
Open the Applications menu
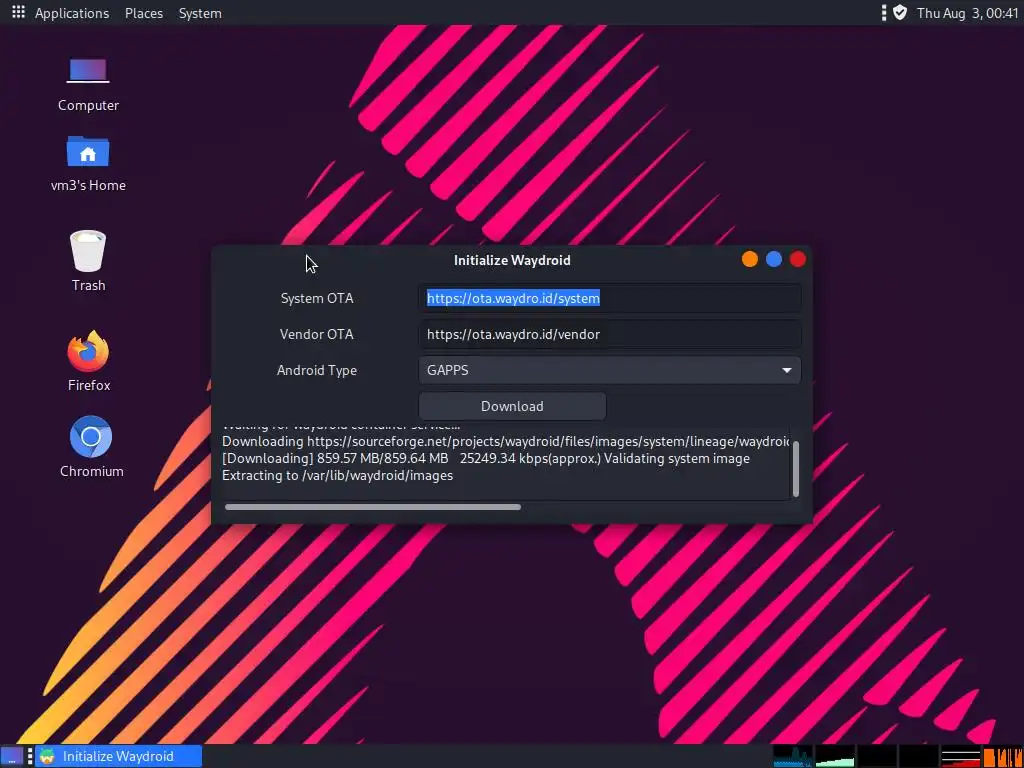pos(72,13)
